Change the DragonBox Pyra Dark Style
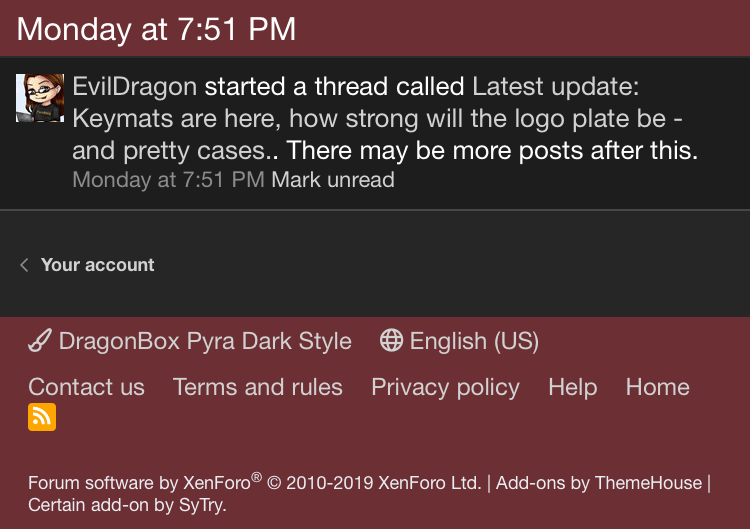Screen dimensions: 750x529 204,341
